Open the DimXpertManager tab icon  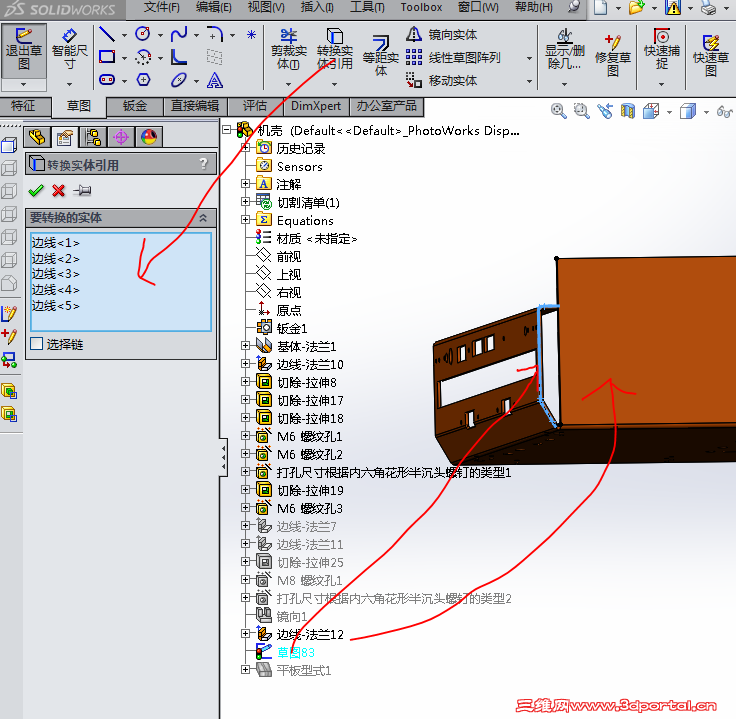(x=121, y=138)
